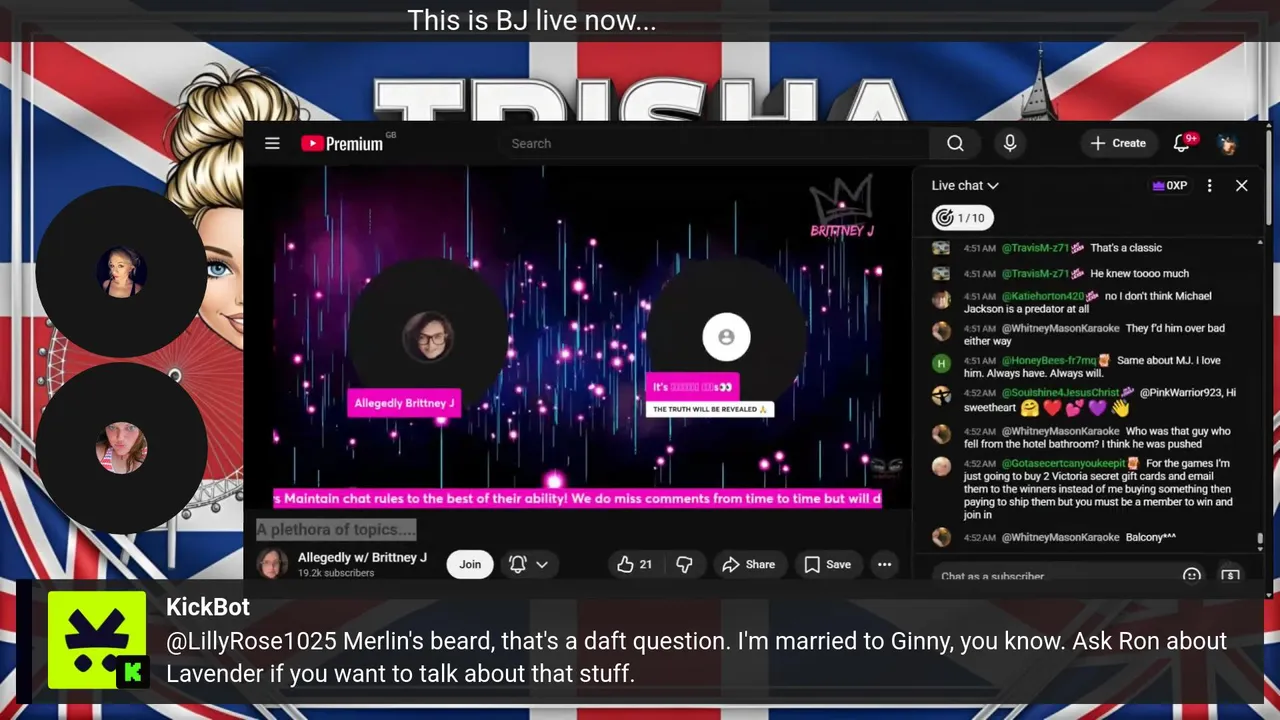Select @TravisM-z71 "He knew toooo much" message
Image resolution: width=1280 pixels, height=720 pixels.
tap(1095, 273)
